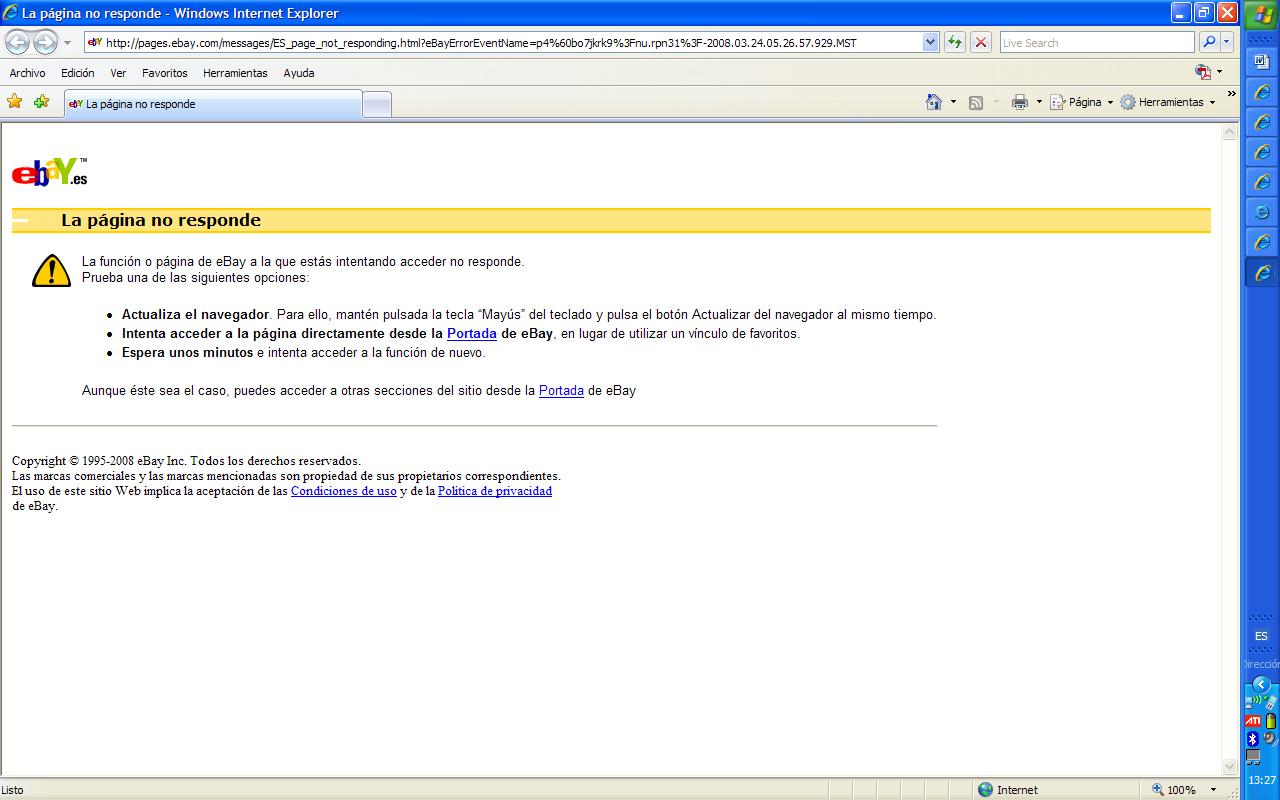The height and width of the screenshot is (800, 1280).
Task: Follow the Portada link after 'sitio desde la'
Action: click(x=561, y=390)
